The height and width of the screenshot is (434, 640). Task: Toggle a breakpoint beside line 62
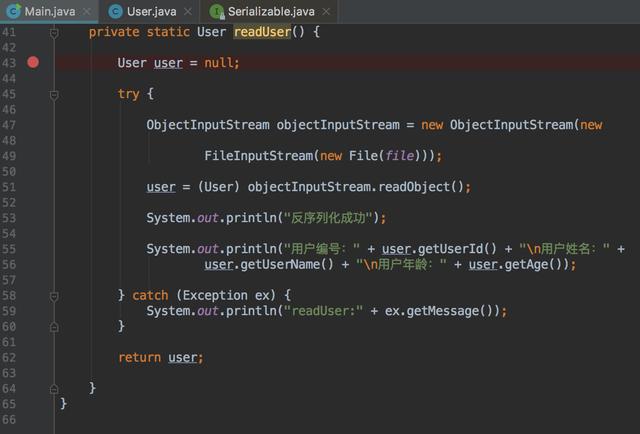33,357
